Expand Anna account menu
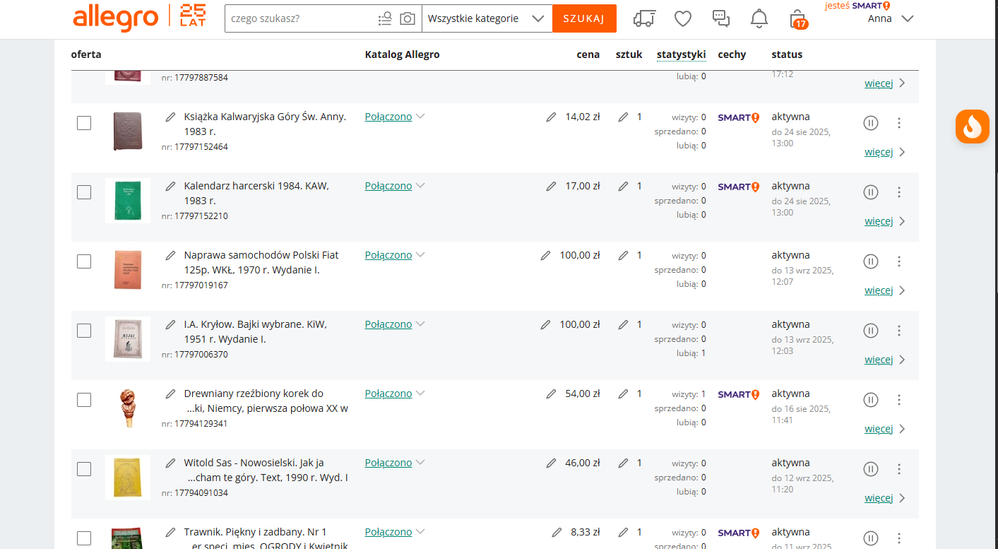The image size is (998, 549). pyautogui.click(x=908, y=19)
